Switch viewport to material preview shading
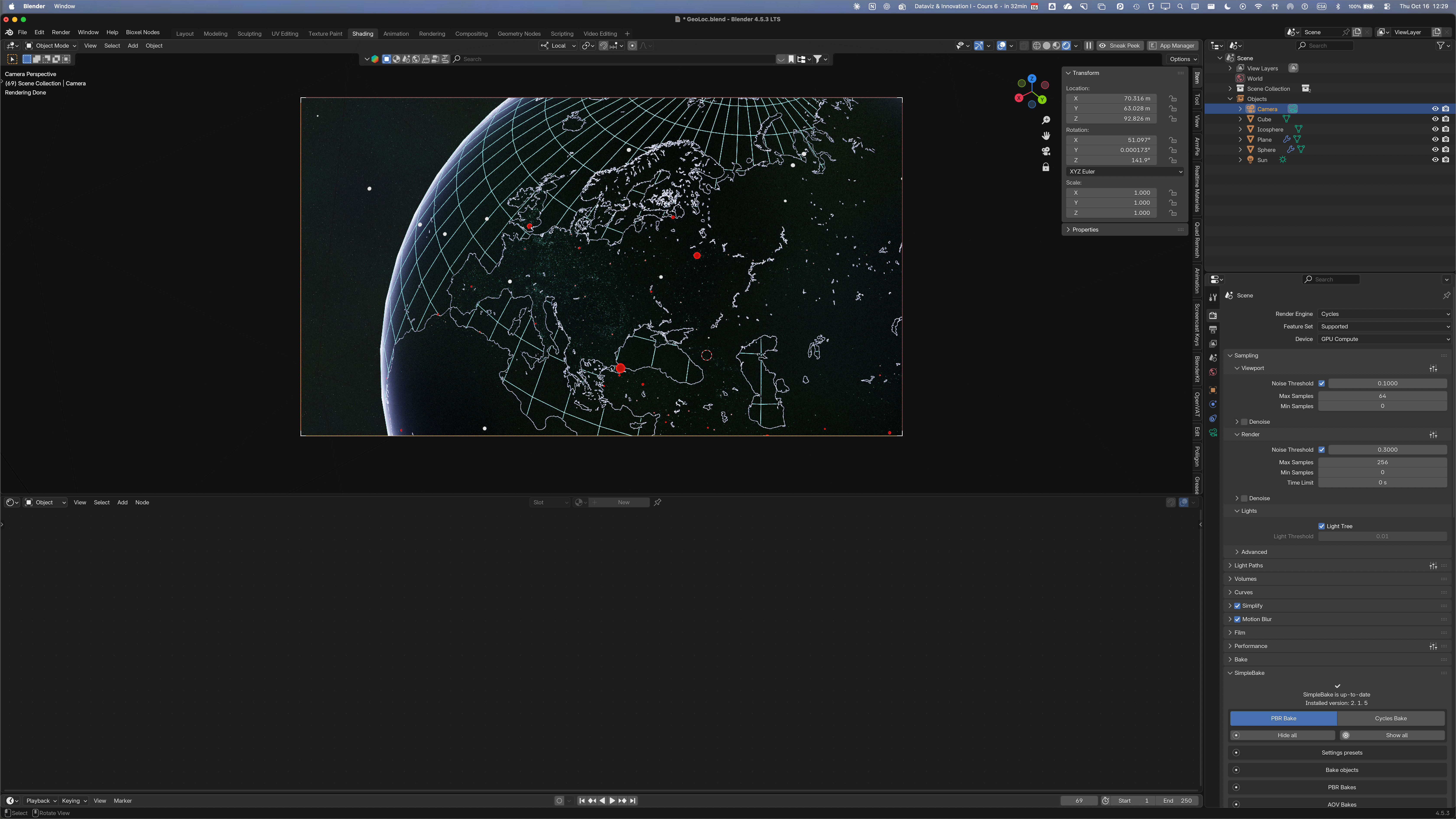This screenshot has width=1456, height=819. pos(1056,46)
